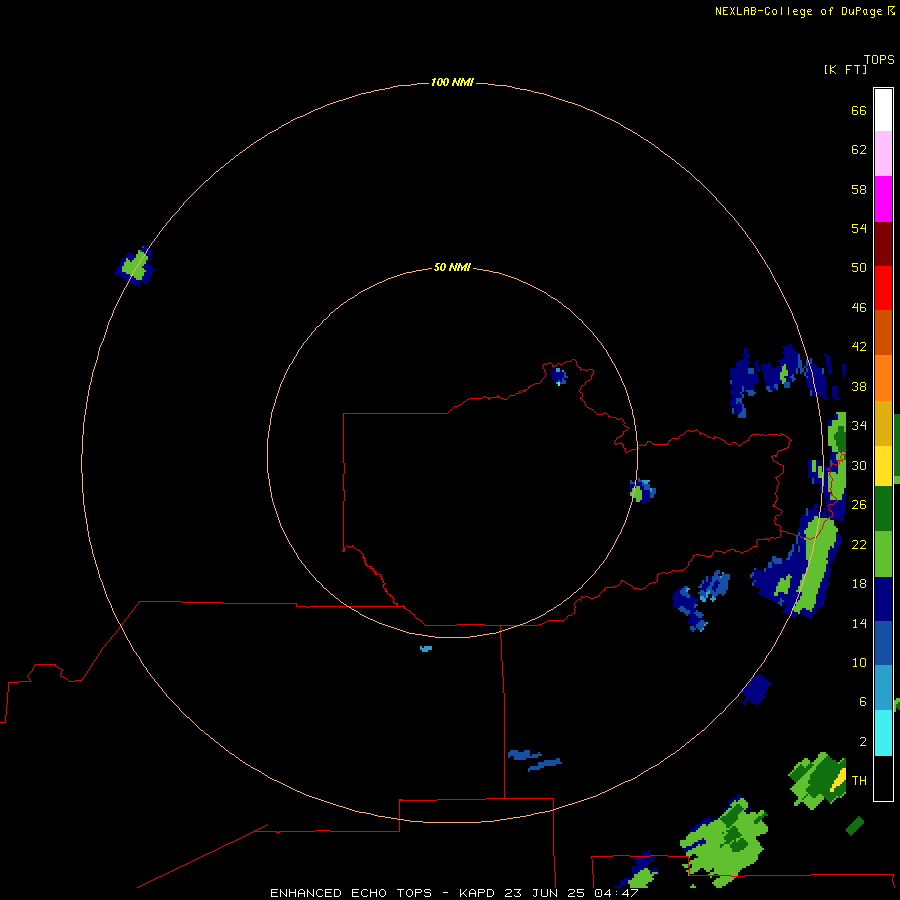Click the '58' legend value
Viewport: 900px width, 900px height.
click(x=859, y=189)
